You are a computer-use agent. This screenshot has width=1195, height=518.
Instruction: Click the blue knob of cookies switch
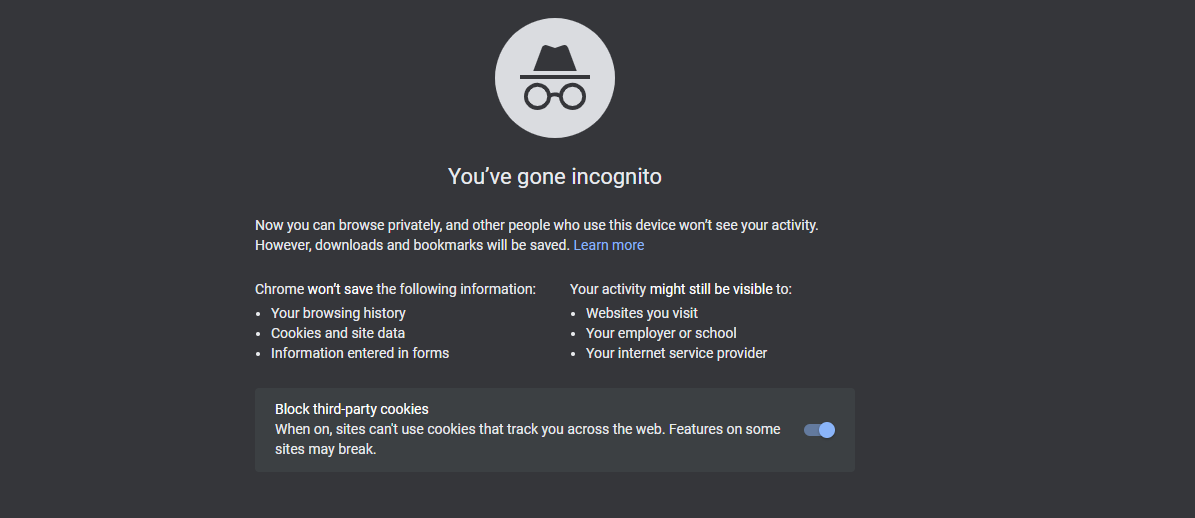click(827, 430)
